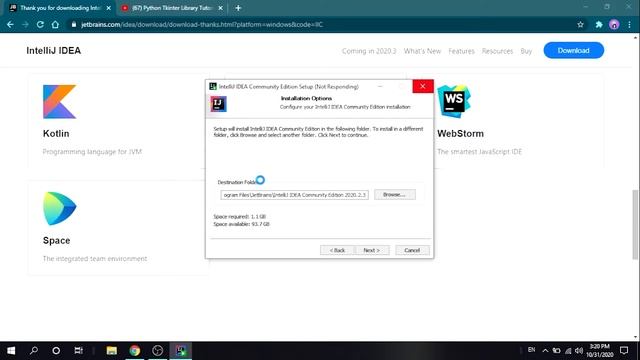Switch to Chrome in taskbar
The height and width of the screenshot is (360, 640).
(135, 351)
